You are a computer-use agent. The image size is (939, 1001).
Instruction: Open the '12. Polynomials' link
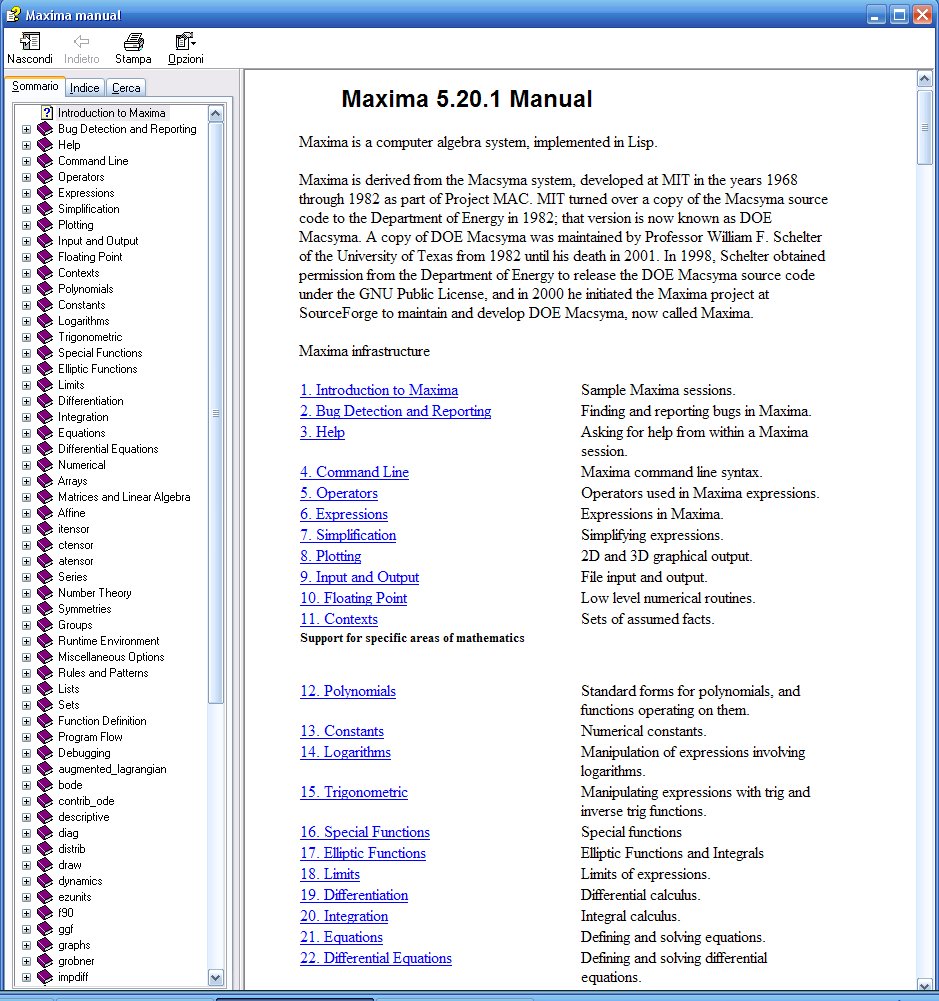348,691
